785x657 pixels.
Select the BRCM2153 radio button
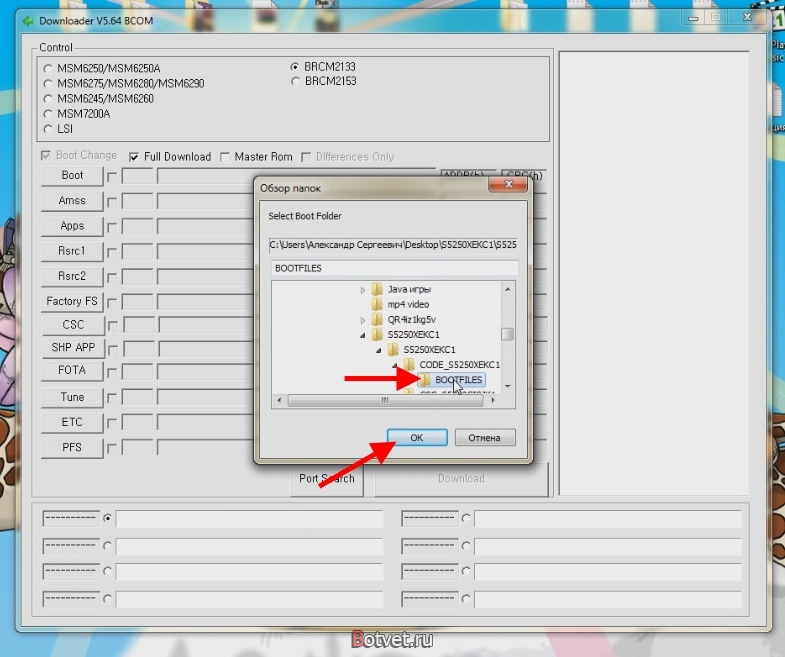295,81
